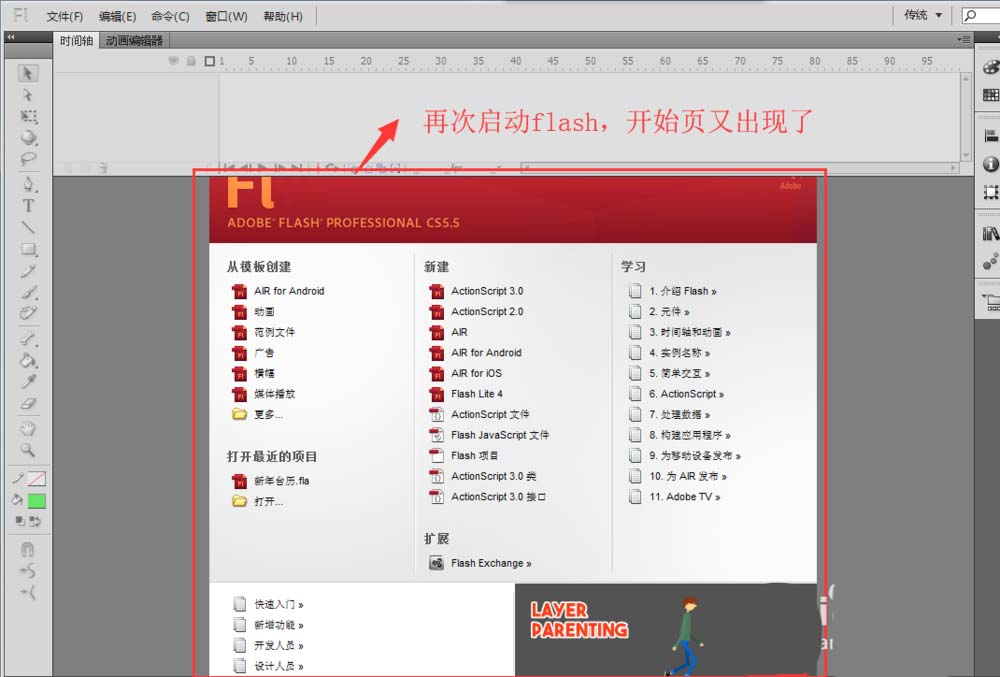This screenshot has height=677, width=1000.
Task: Select the Pen tool
Action: 27,184
